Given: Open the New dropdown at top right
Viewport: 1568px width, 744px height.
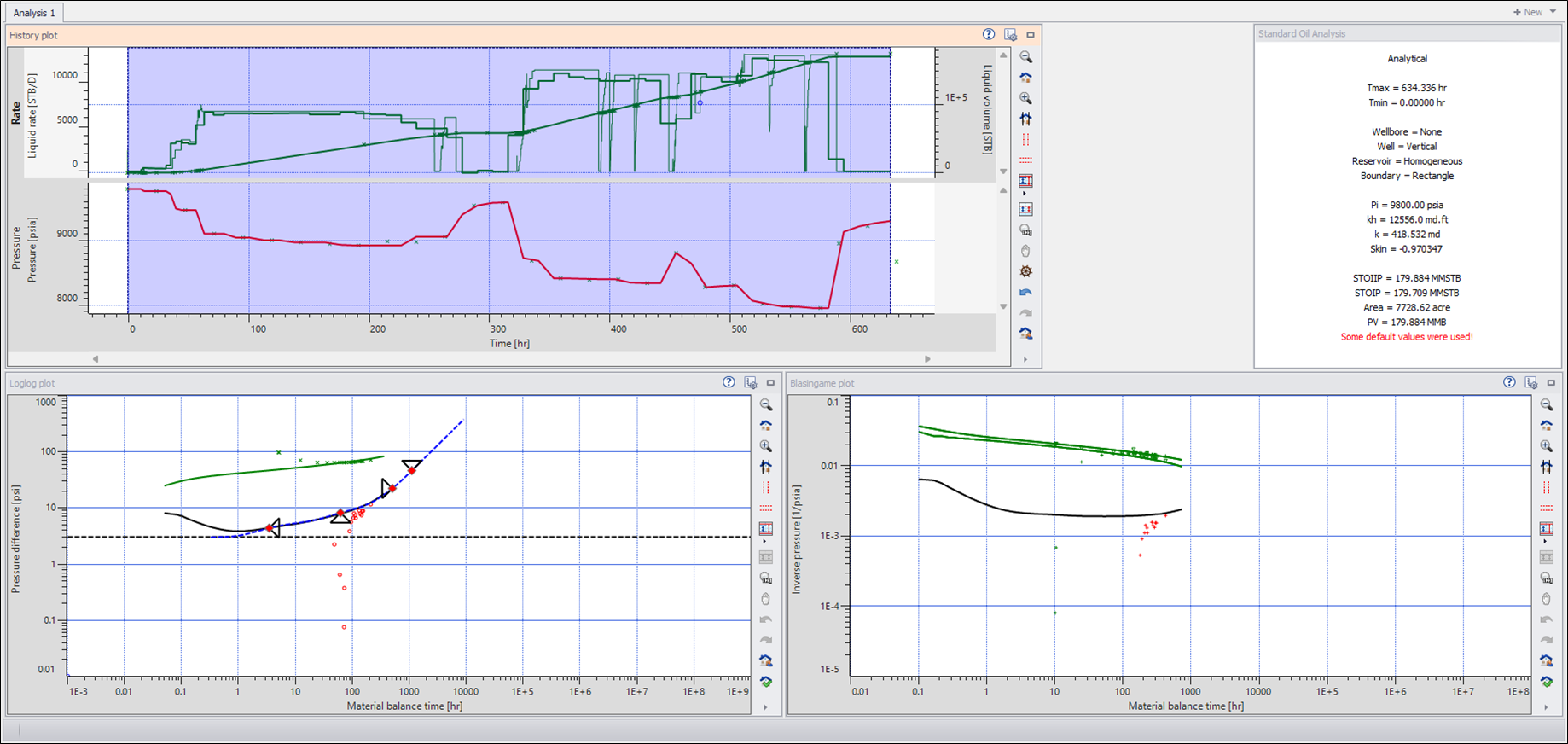Looking at the screenshot, I should (1534, 12).
